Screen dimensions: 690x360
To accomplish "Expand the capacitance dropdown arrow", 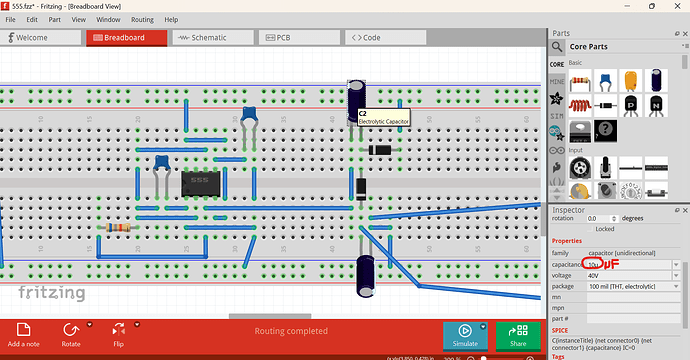I will coord(676,264).
